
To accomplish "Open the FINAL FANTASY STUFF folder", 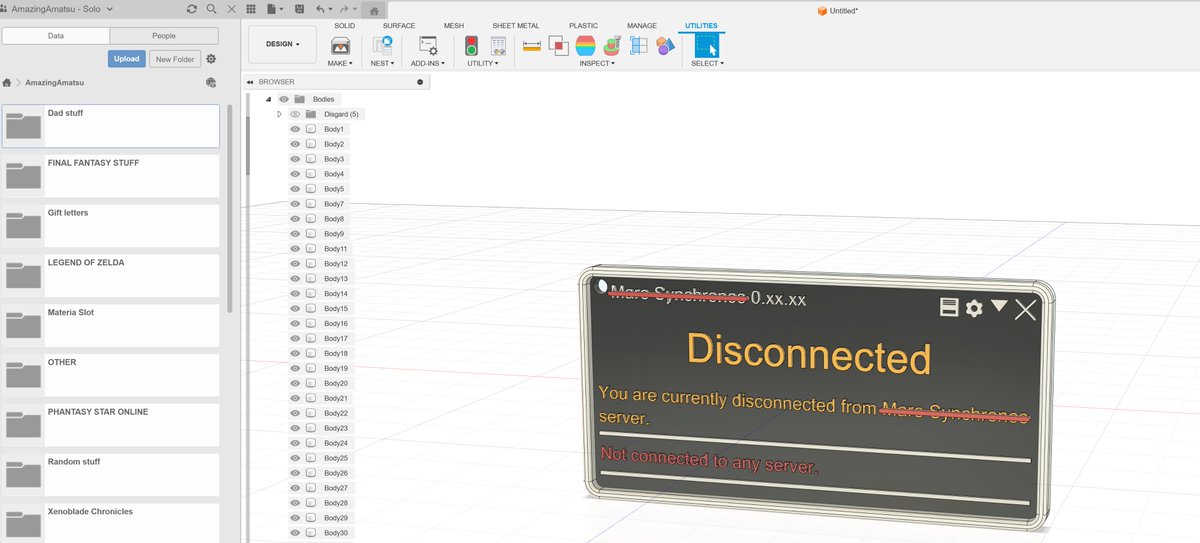I will click(110, 176).
